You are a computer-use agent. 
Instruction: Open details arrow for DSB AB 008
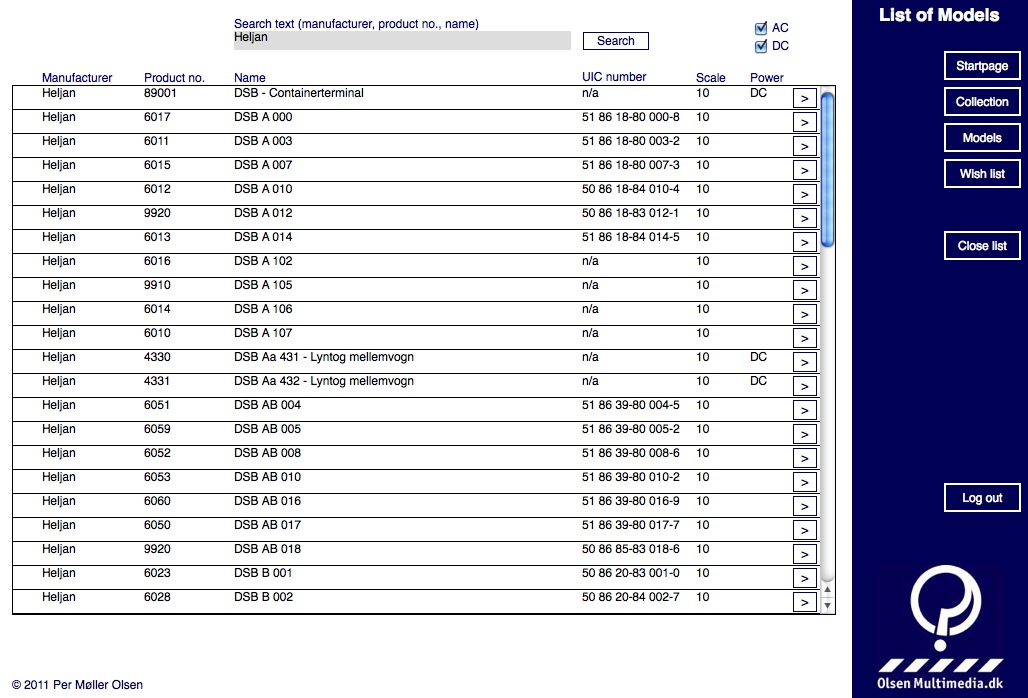(x=804, y=458)
